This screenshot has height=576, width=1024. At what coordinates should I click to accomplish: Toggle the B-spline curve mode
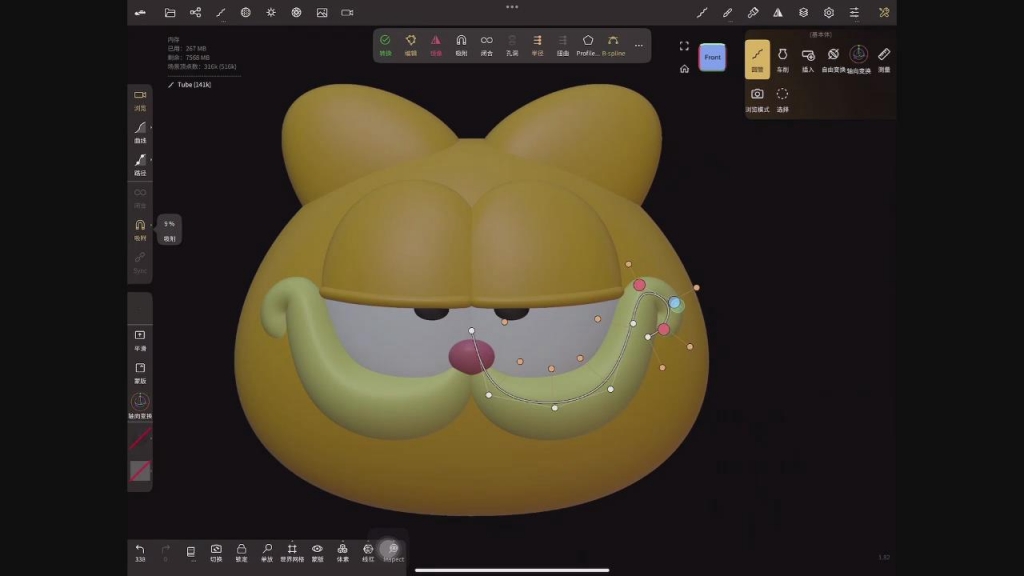[613, 45]
